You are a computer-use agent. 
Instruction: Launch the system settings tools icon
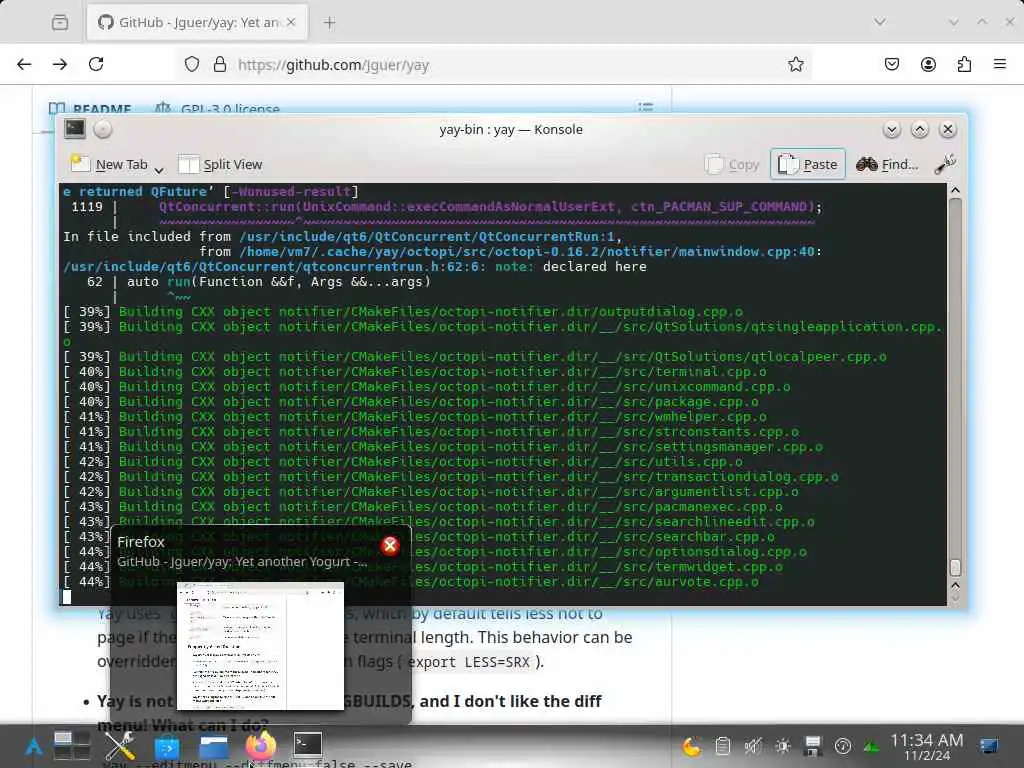[120, 746]
